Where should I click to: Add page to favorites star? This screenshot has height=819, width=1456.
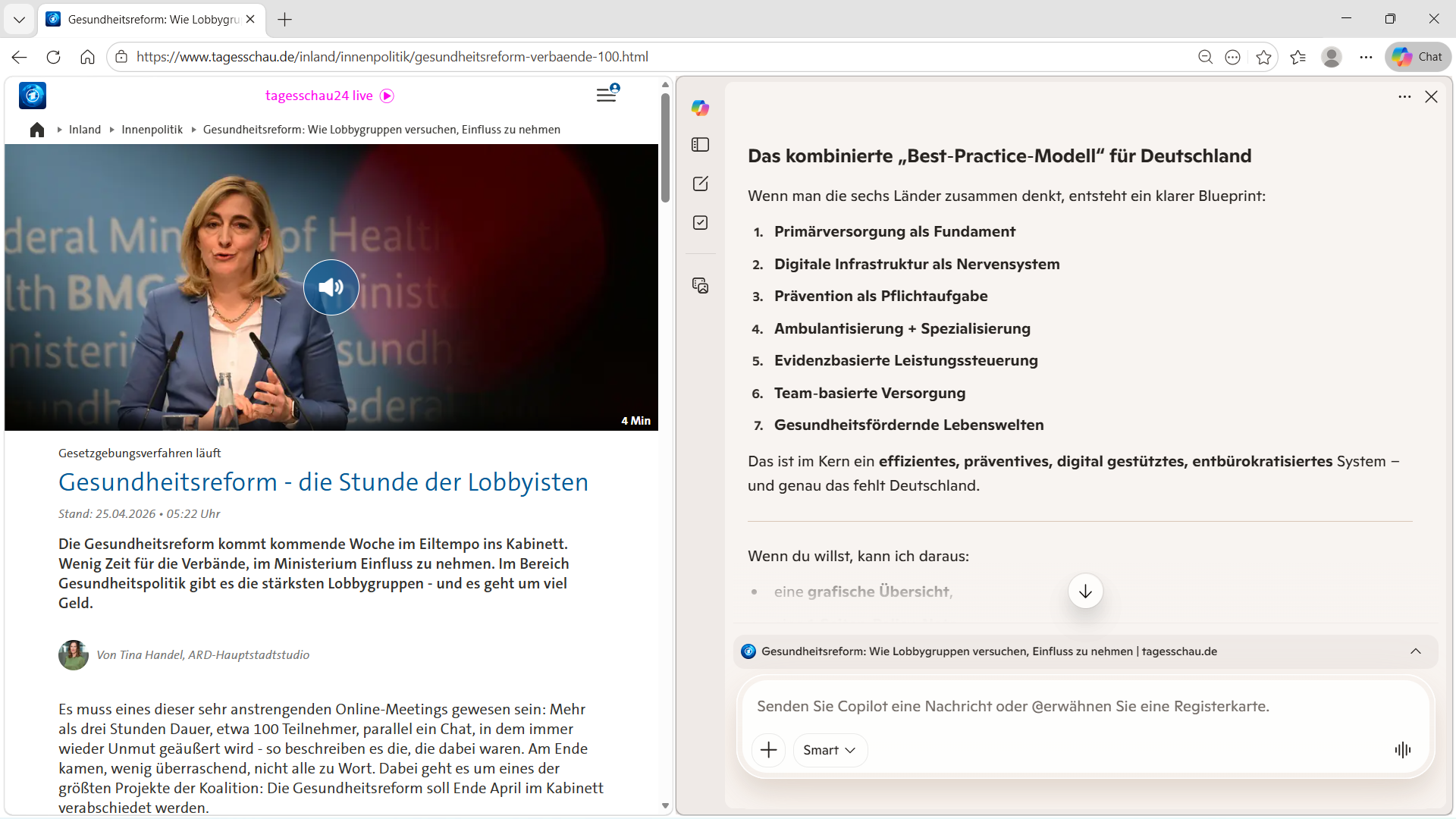tap(1263, 57)
